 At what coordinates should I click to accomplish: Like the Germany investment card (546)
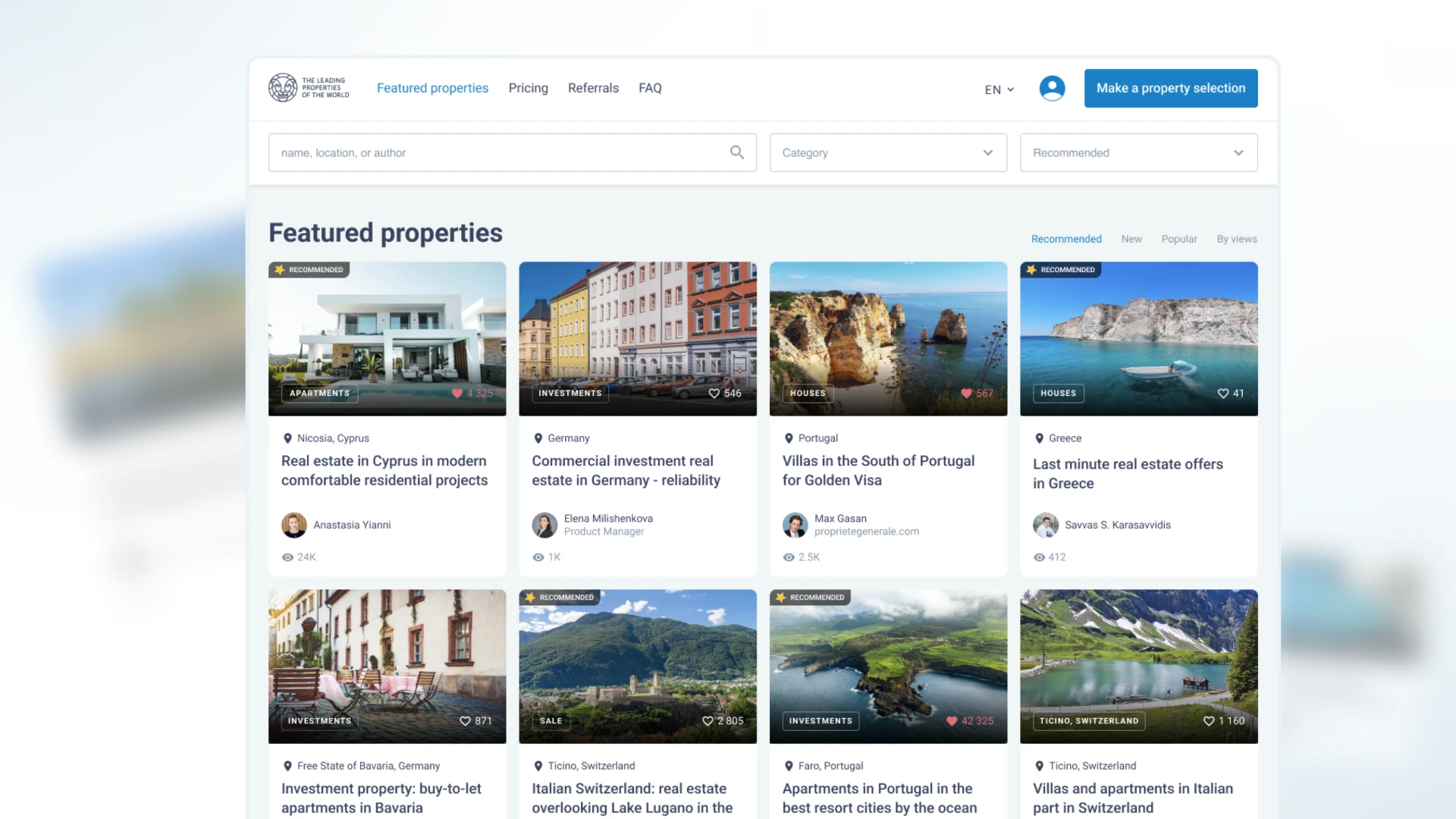(714, 394)
